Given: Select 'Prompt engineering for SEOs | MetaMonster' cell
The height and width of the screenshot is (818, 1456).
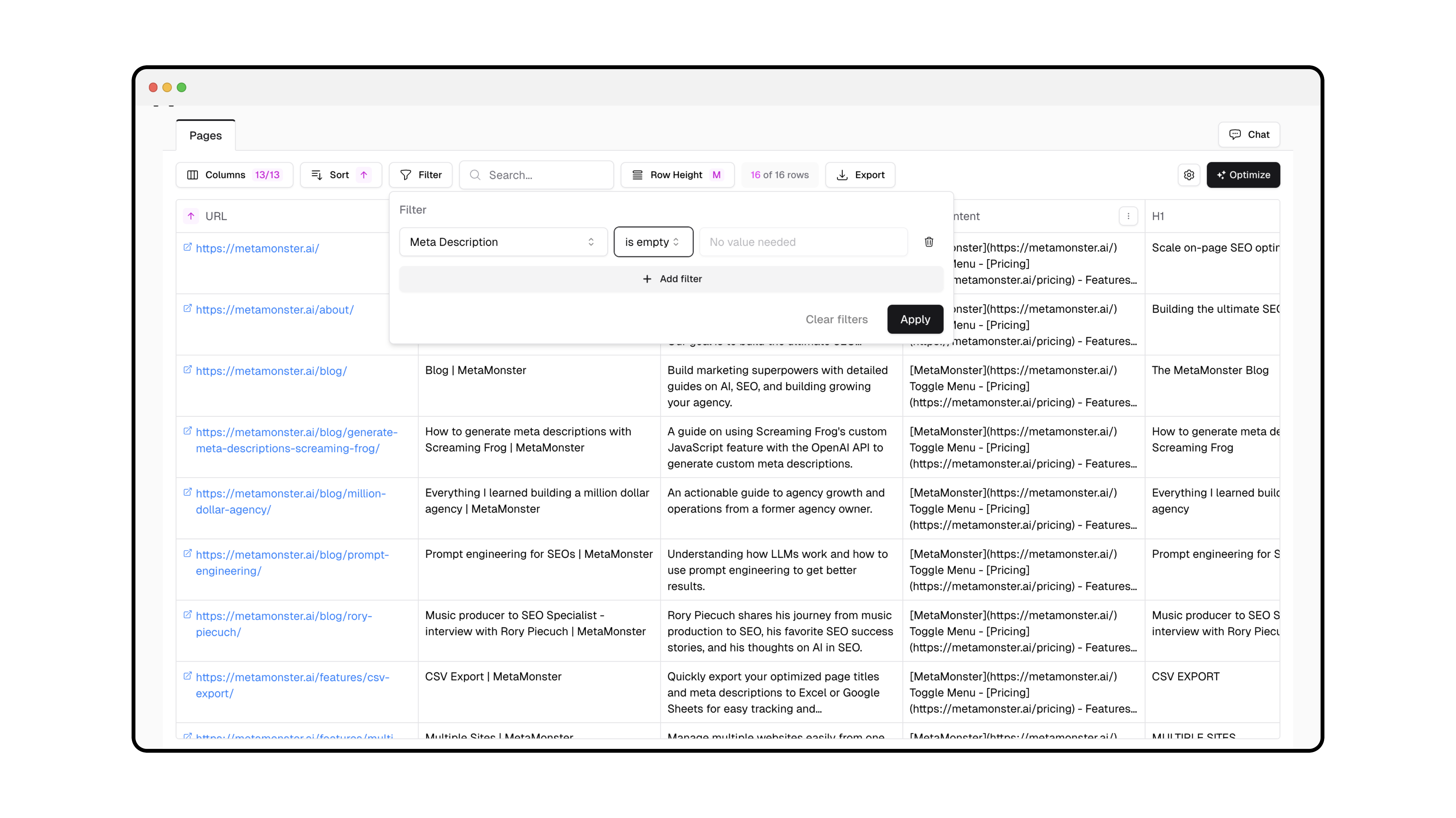Looking at the screenshot, I should [539, 569].
